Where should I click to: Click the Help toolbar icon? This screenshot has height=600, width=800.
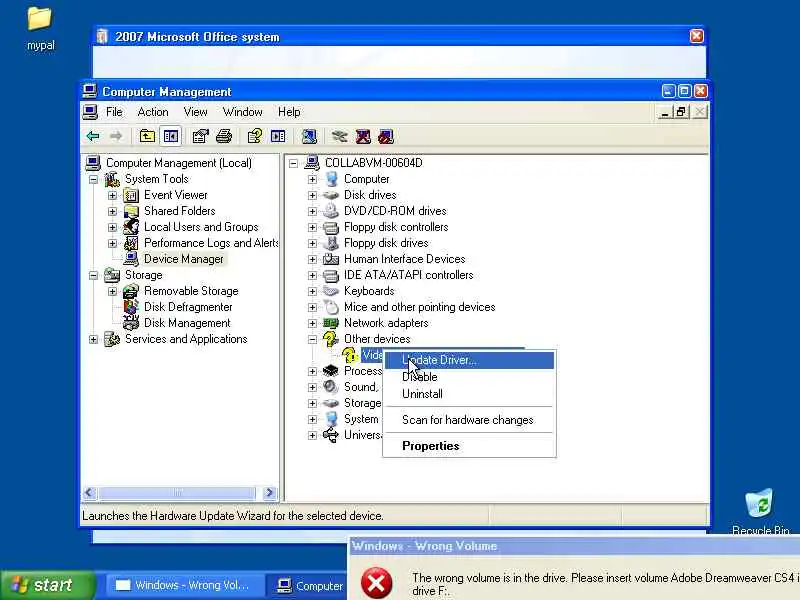[x=254, y=136]
